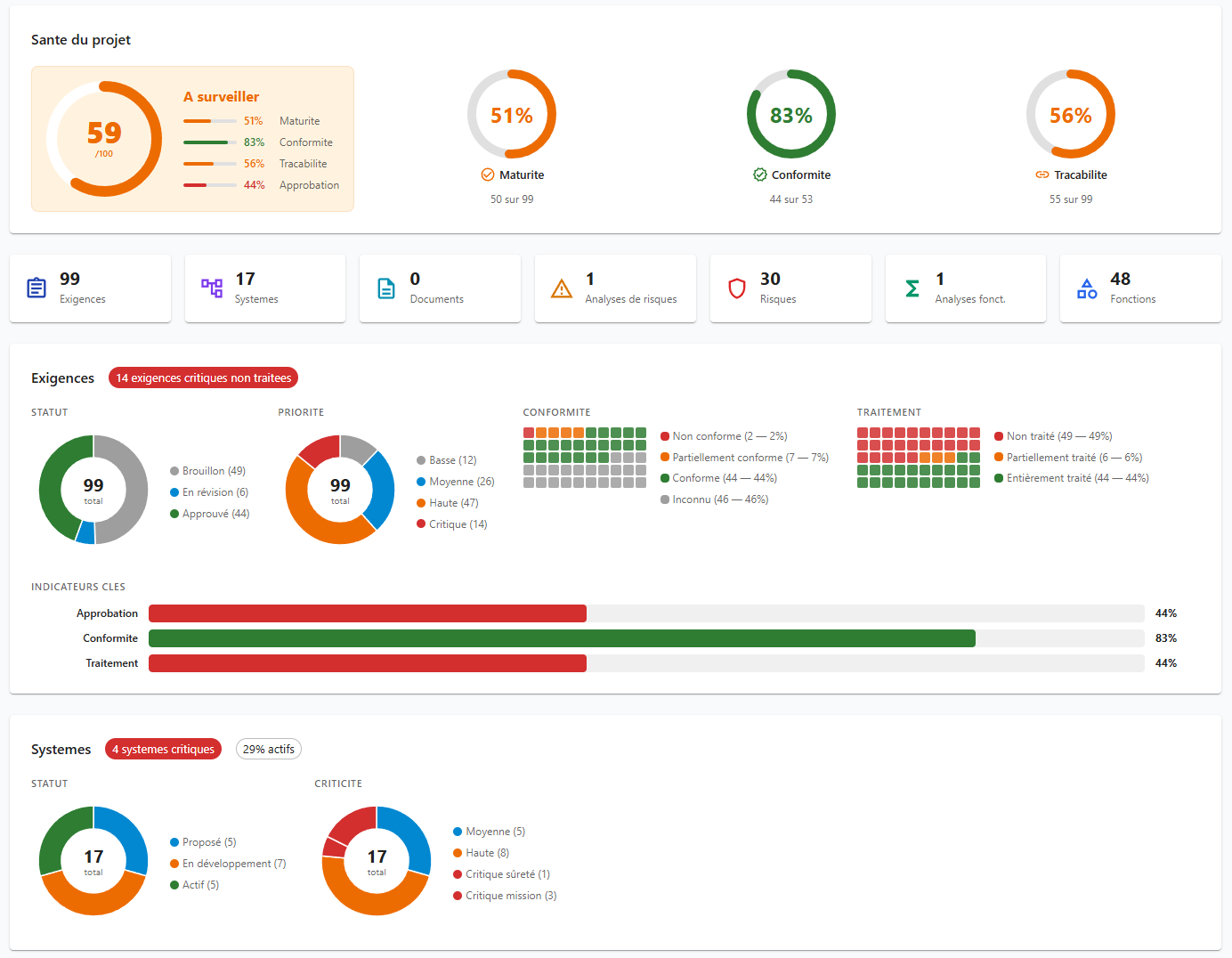Click the warning icon for Analyses de risques
This screenshot has width=1232, height=958.
pos(561,288)
